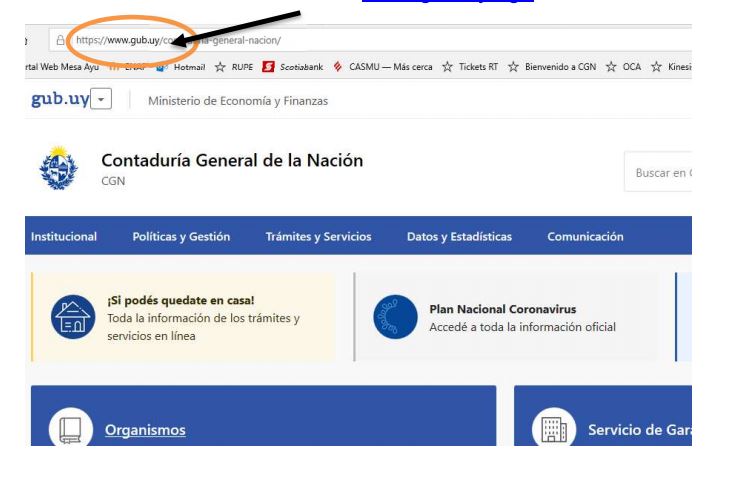Image resolution: width=747 pixels, height=482 pixels.
Task: Click the Organismos link
Action: pyautogui.click(x=145, y=430)
